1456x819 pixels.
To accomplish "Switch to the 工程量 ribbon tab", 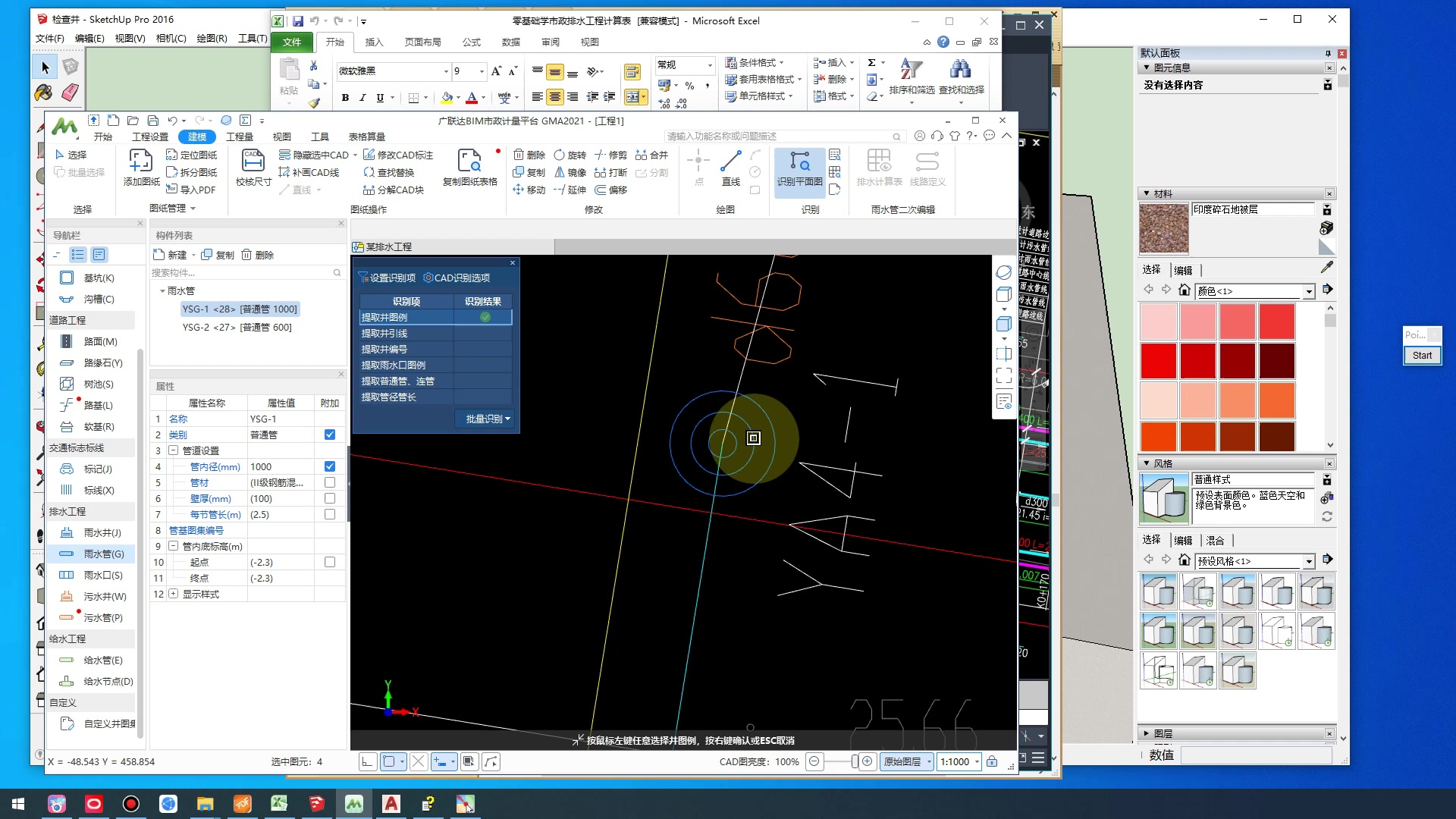I will pyautogui.click(x=240, y=136).
